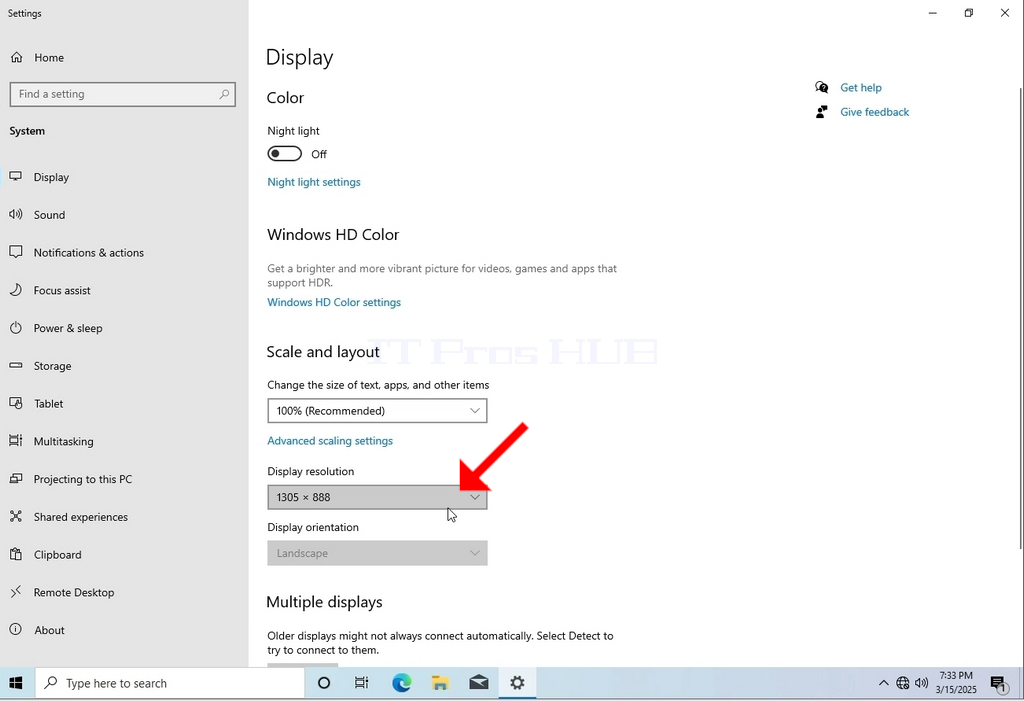Click the Give feedback link
Screen dimensions: 1024x701
tap(874, 112)
